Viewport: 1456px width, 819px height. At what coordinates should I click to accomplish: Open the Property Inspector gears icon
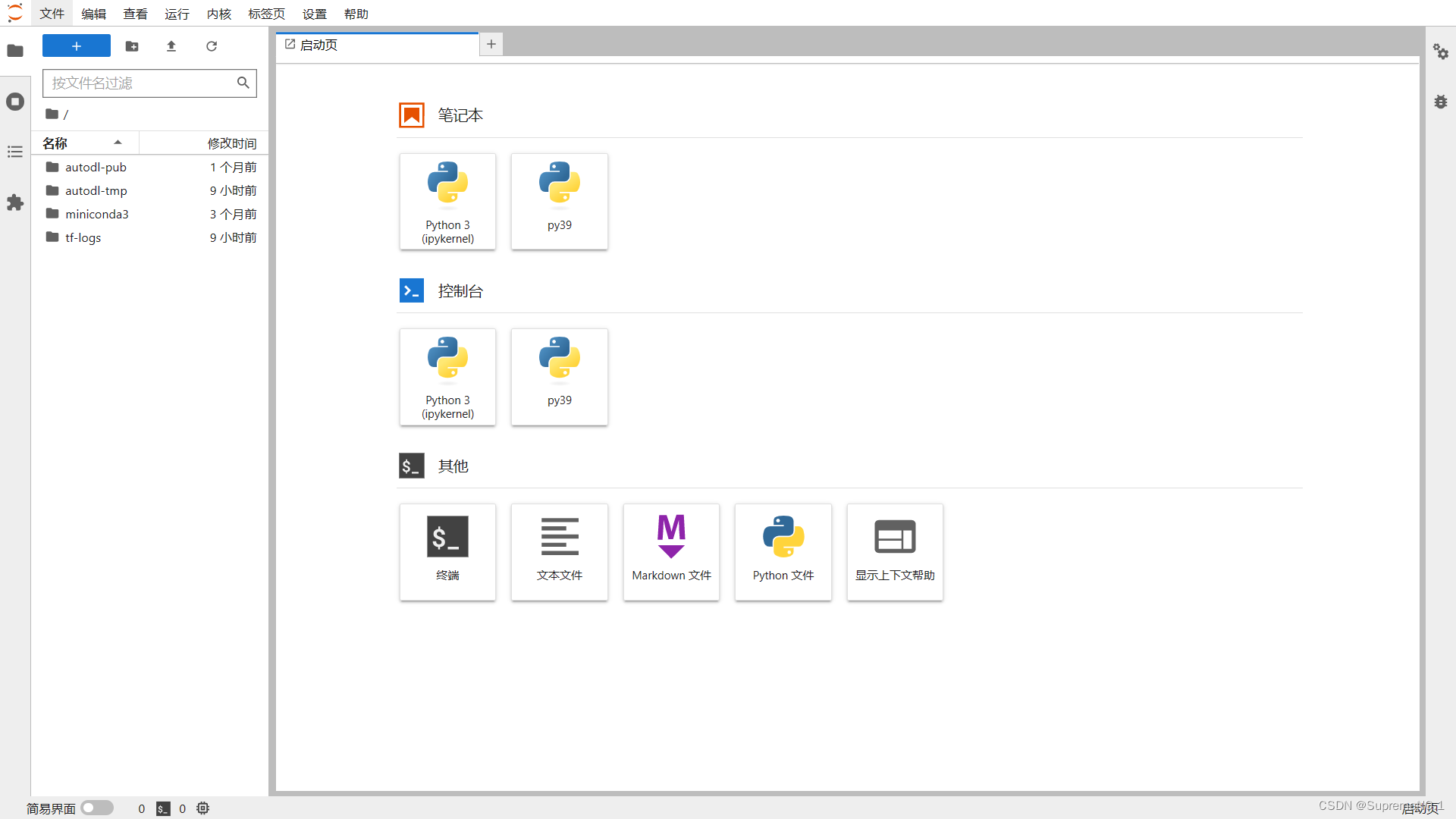[x=1441, y=51]
